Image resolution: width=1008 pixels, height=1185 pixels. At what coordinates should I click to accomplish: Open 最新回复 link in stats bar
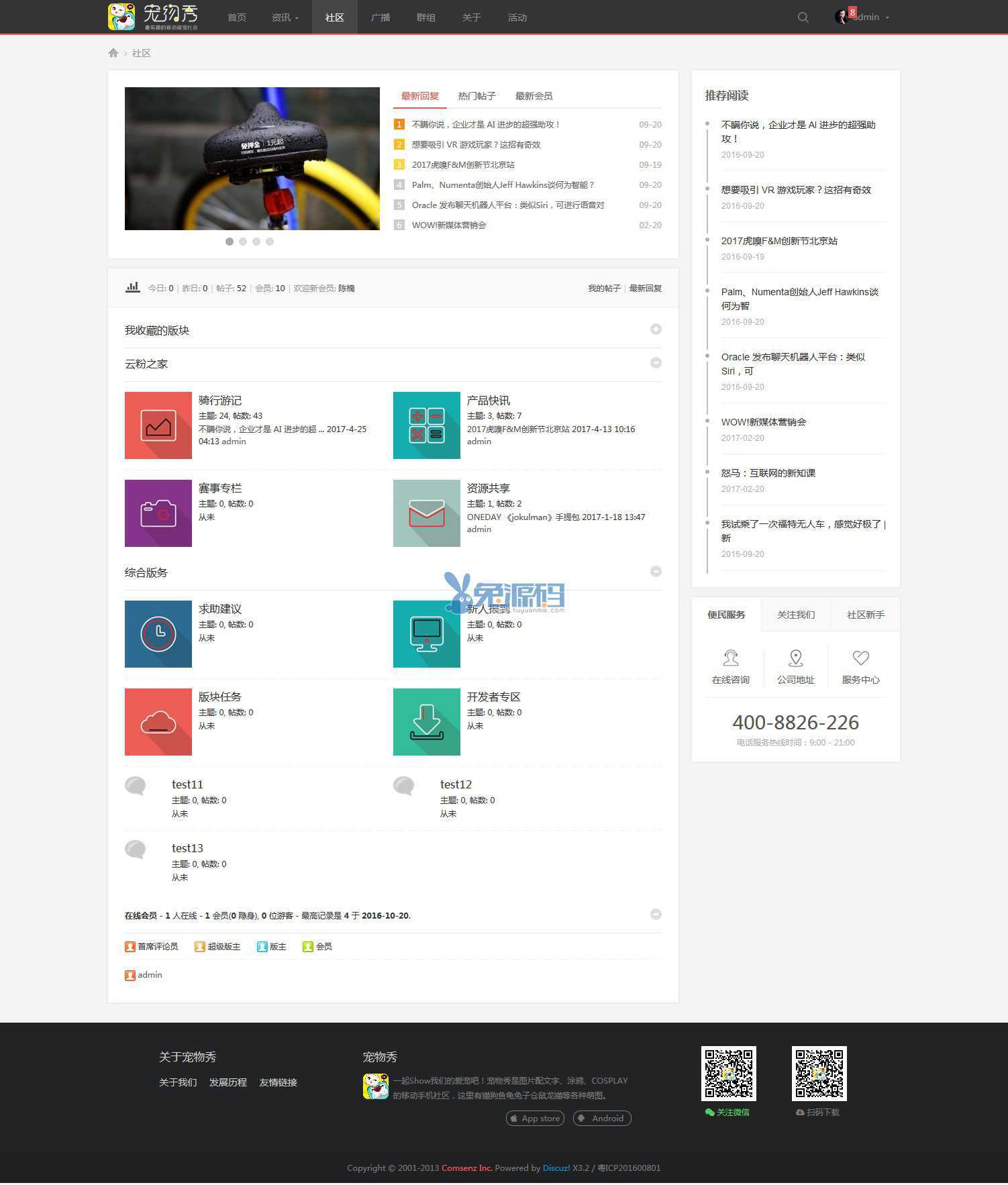pos(645,288)
